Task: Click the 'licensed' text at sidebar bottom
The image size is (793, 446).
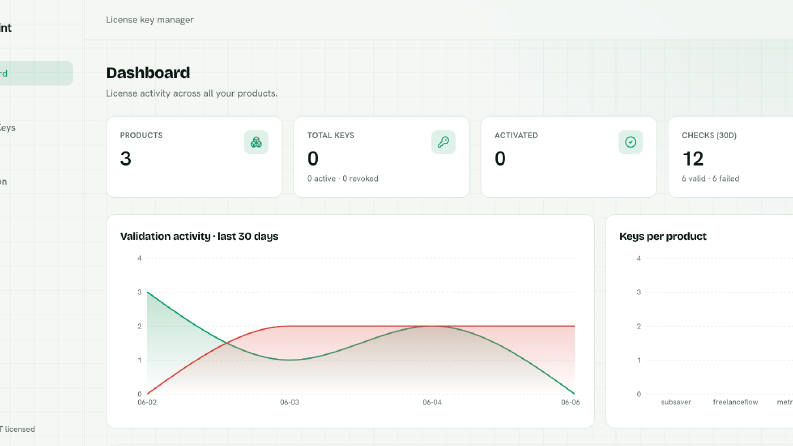Action: coord(20,429)
